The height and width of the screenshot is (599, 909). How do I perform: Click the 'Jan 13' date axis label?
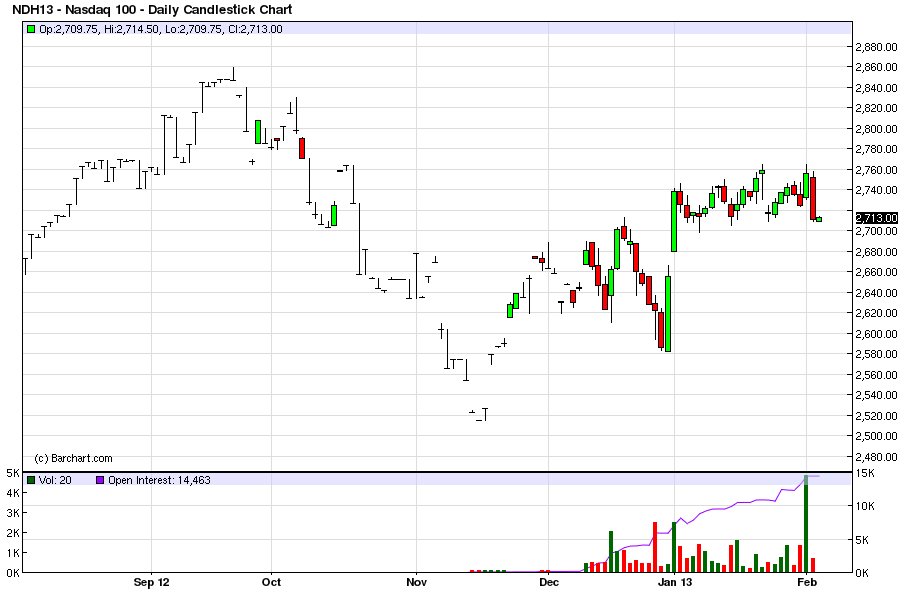coord(675,582)
